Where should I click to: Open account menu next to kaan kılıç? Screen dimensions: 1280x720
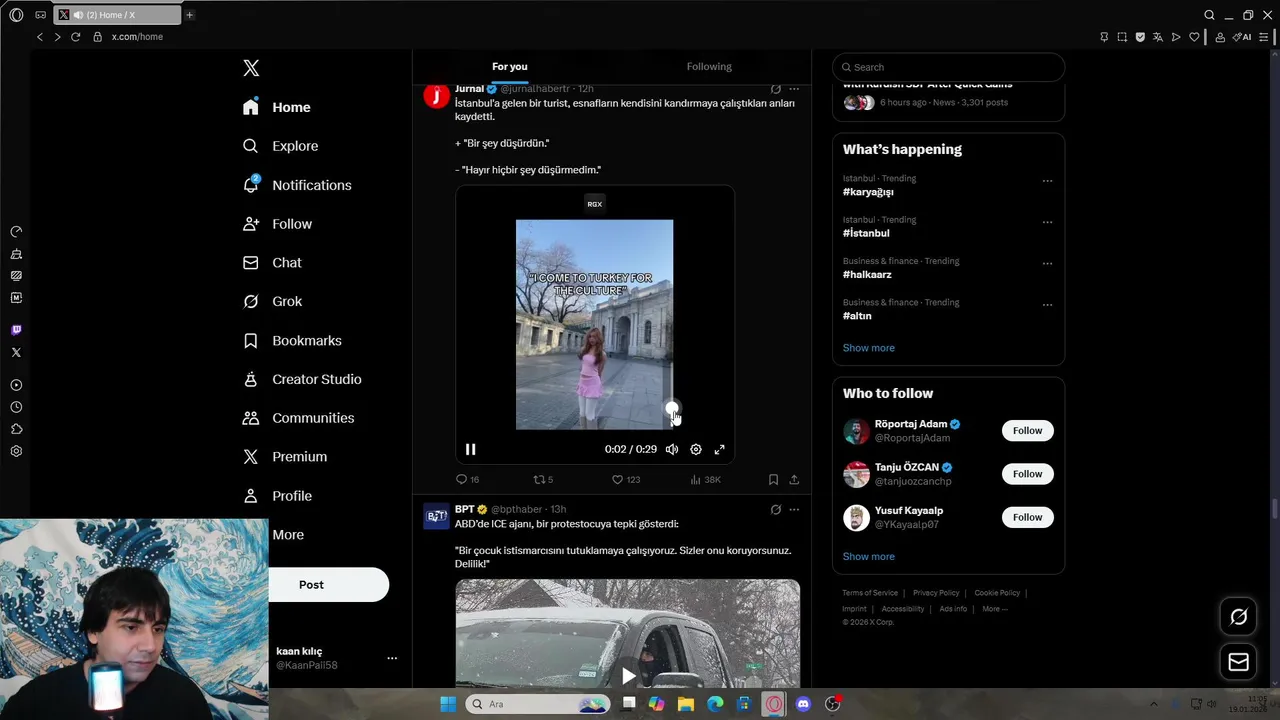point(392,658)
